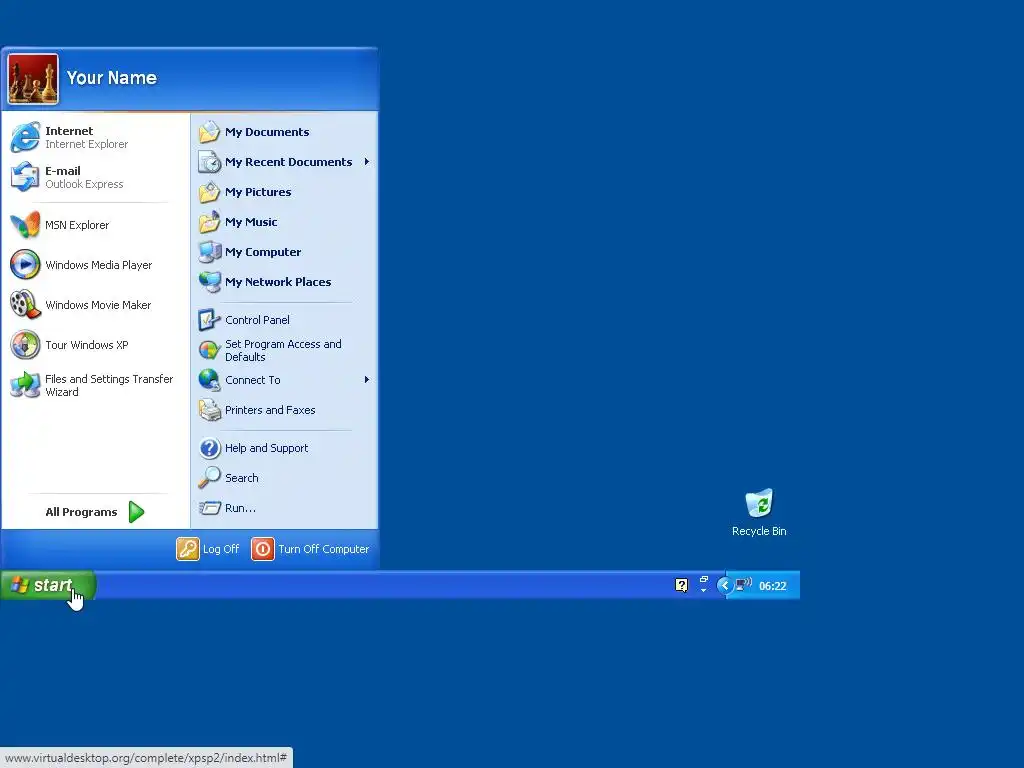The height and width of the screenshot is (768, 1024).
Task: Click the My Network Places icon
Action: [x=210, y=282]
